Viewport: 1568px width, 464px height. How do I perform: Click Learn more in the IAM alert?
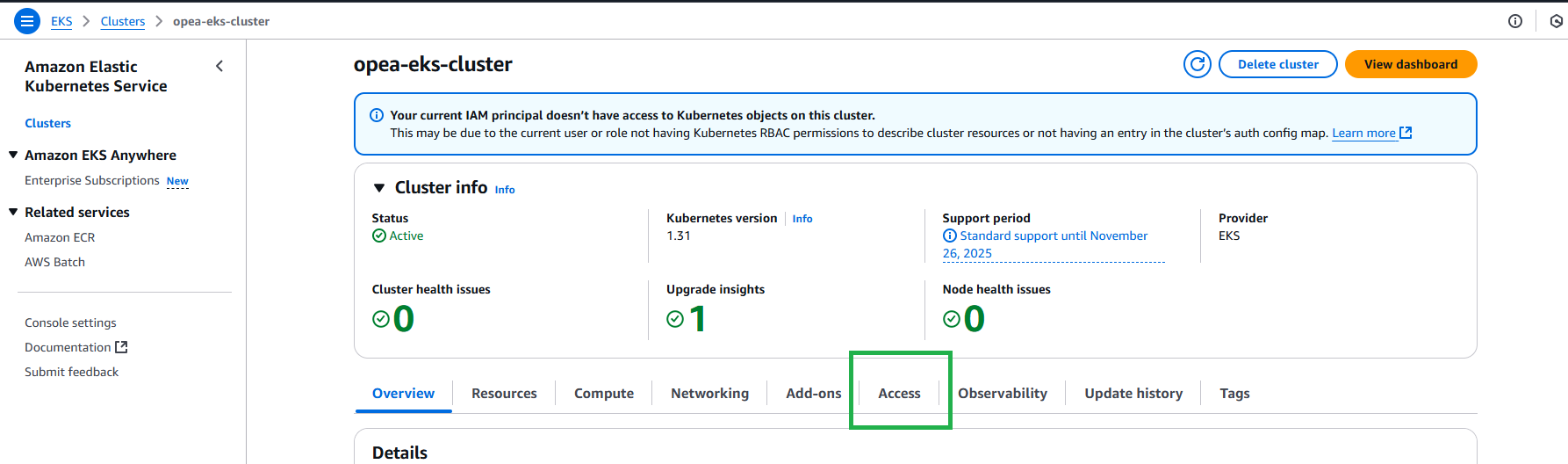point(1363,133)
